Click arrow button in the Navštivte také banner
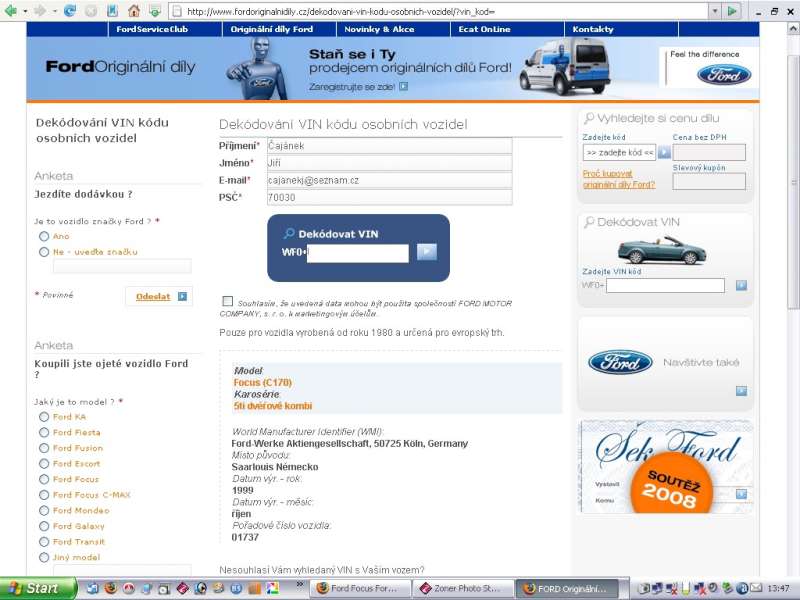Screen dimensions: 800x600 [x=741, y=391]
